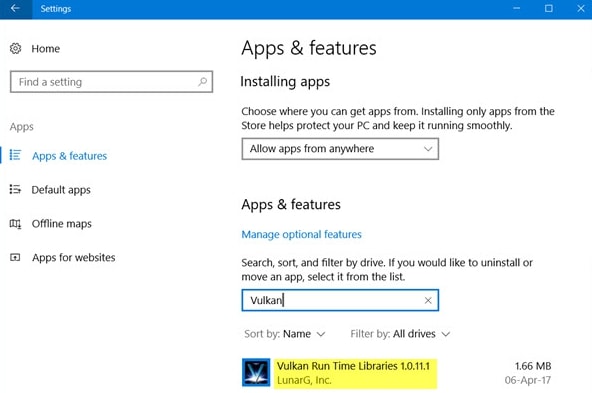Click the Vulkan Run Time Libraries app icon
Image resolution: width=592 pixels, height=393 pixels.
tap(256, 373)
